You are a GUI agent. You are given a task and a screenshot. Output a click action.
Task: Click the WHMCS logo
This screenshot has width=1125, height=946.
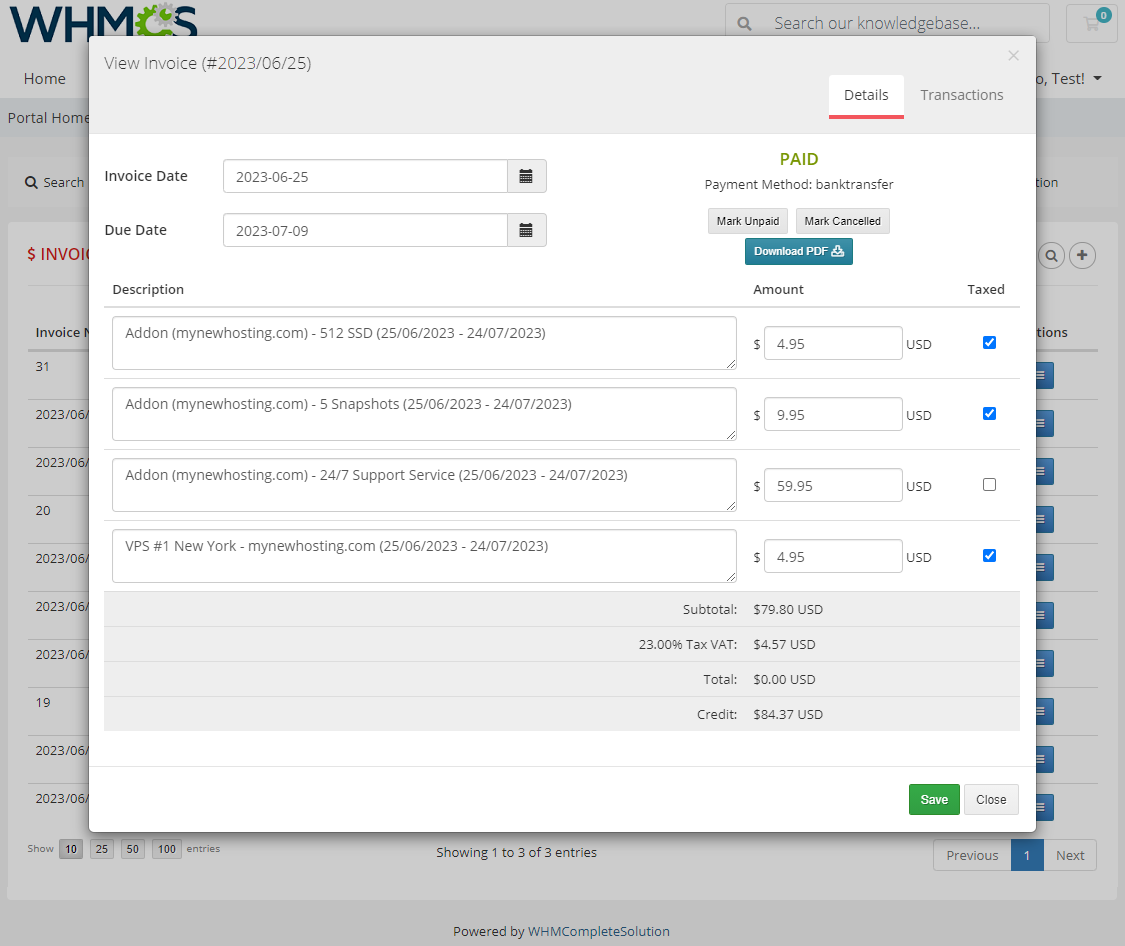click(x=100, y=20)
